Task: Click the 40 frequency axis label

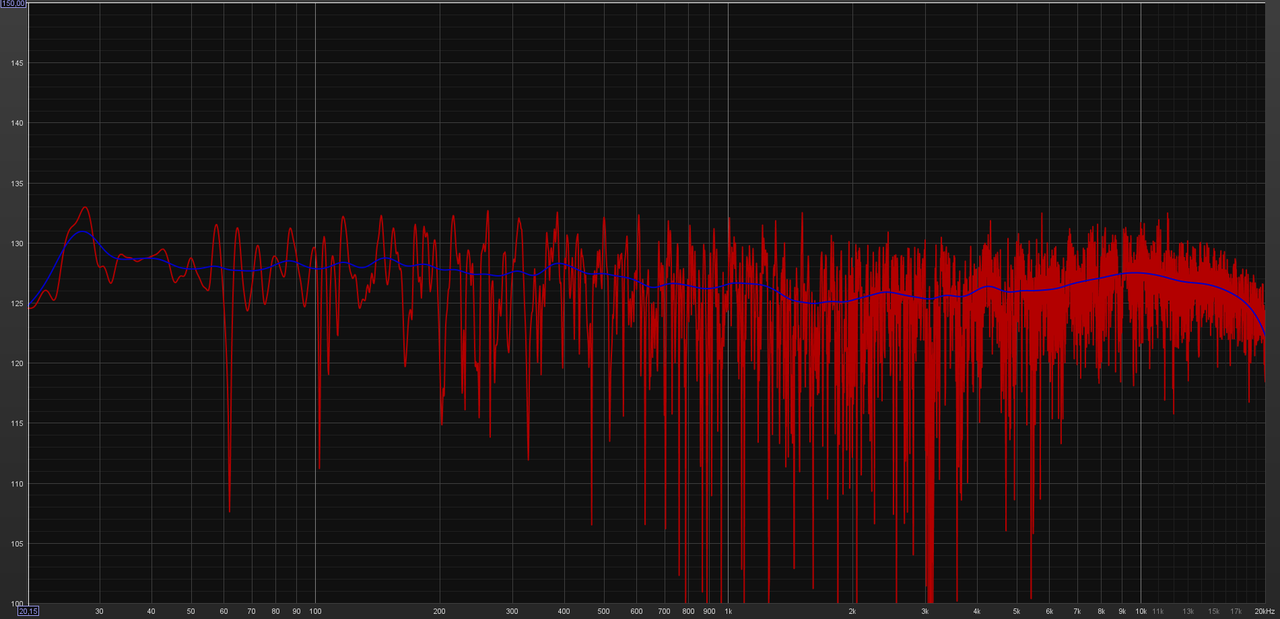Action: click(x=151, y=611)
